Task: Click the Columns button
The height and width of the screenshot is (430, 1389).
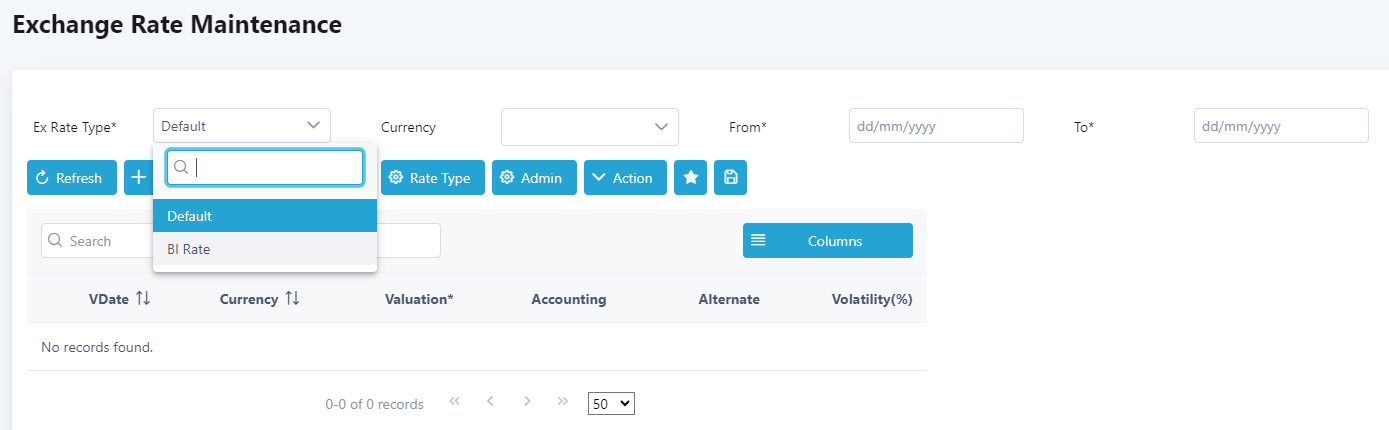Action: coord(828,241)
